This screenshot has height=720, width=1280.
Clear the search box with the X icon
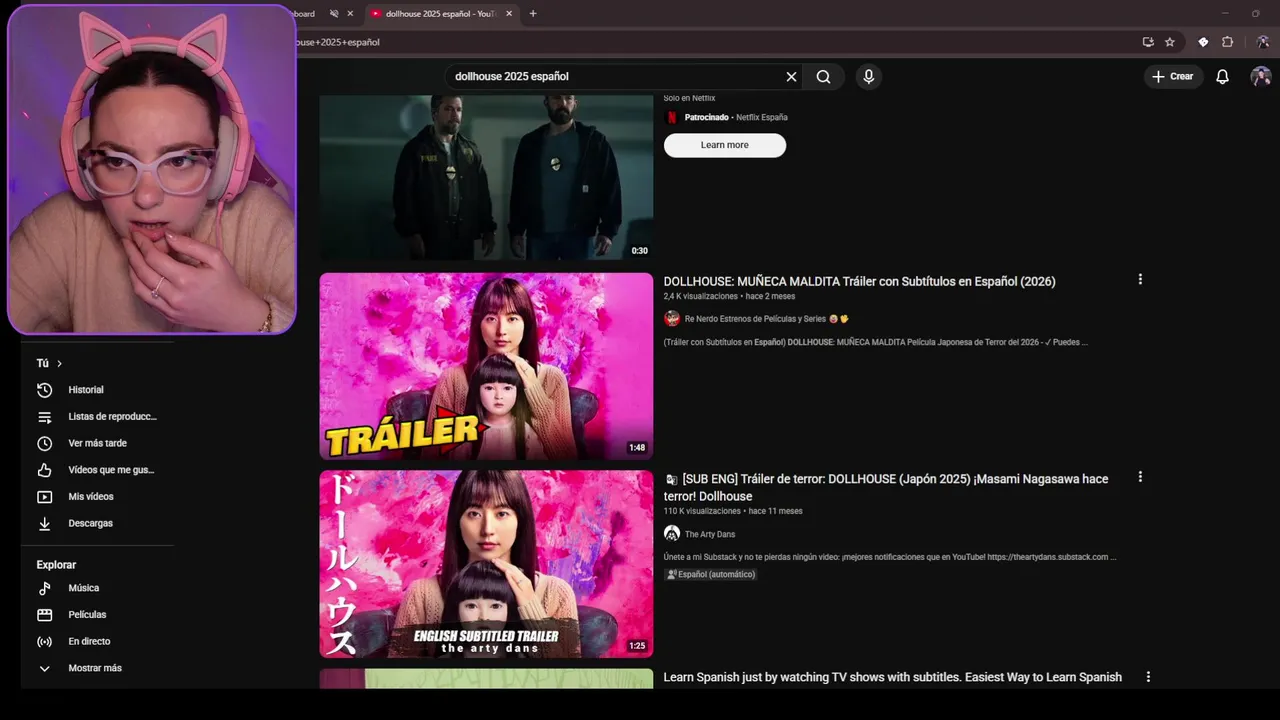791,77
